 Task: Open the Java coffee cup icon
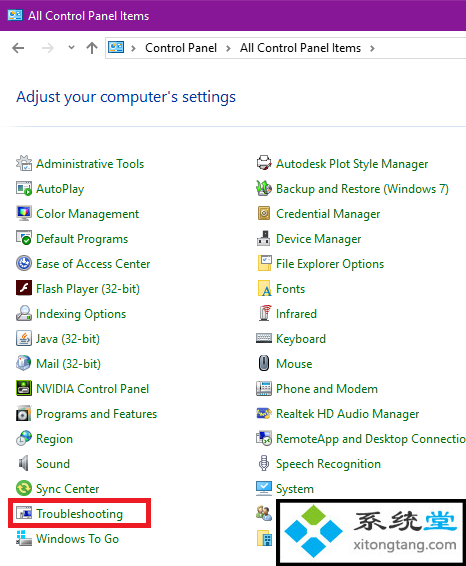coord(24,339)
